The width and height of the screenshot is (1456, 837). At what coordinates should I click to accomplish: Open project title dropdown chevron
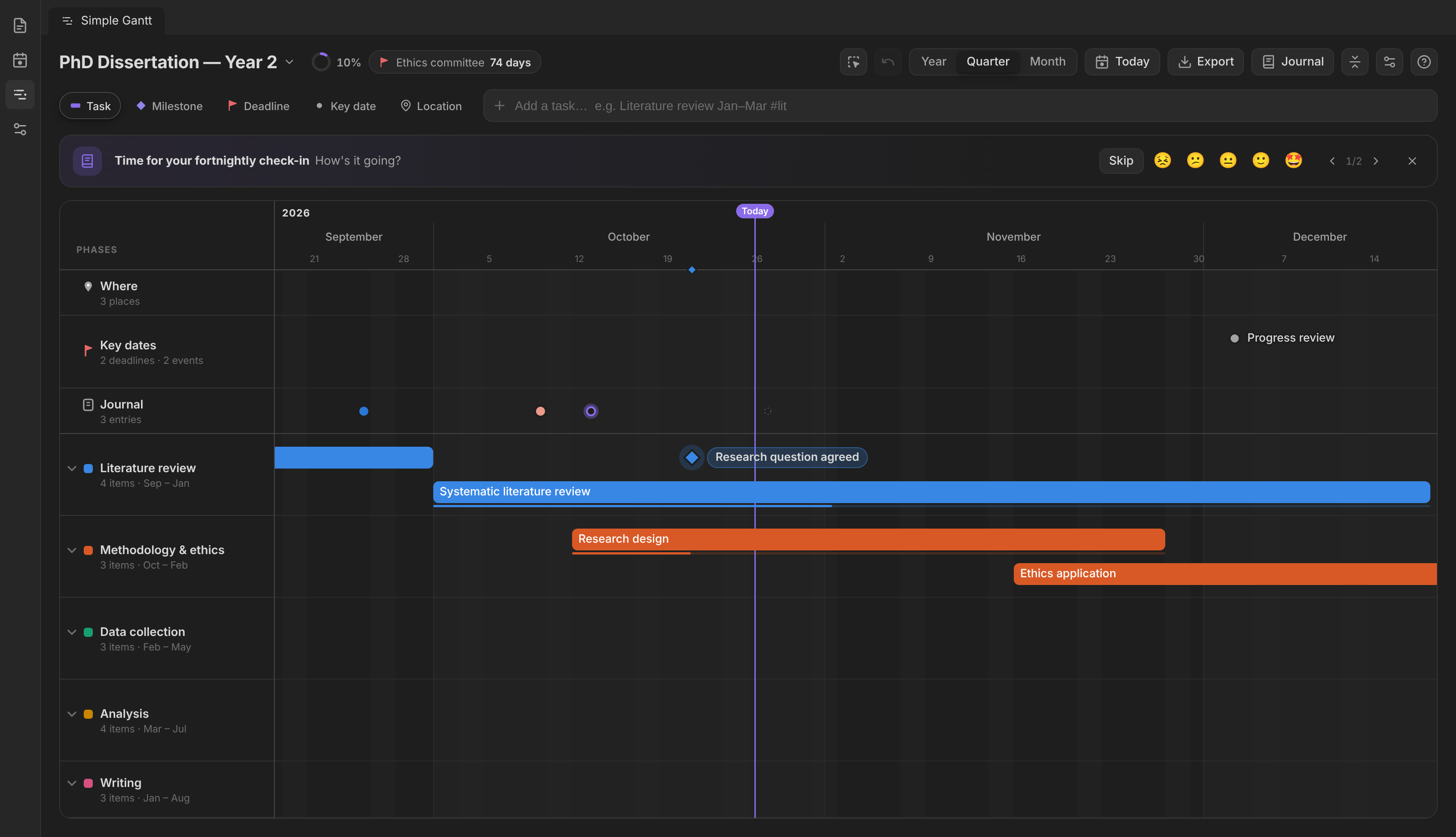point(290,62)
